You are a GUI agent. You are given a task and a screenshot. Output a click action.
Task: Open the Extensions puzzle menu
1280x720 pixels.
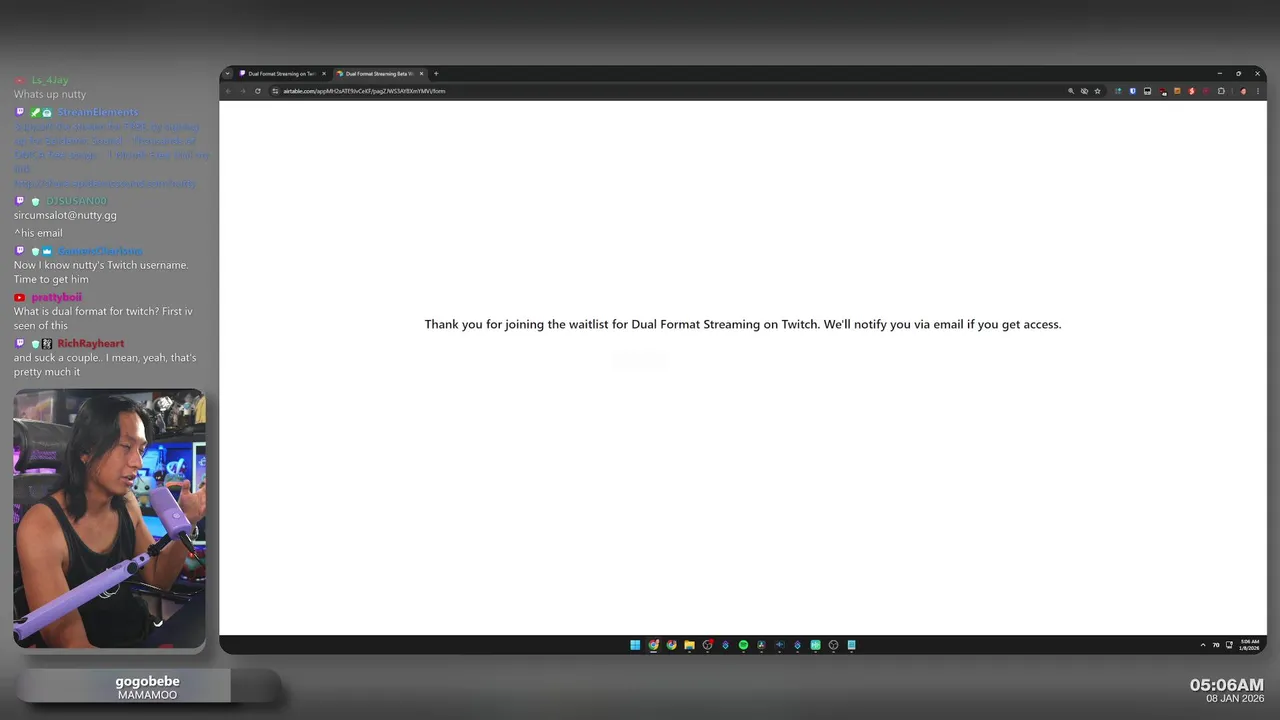1221,91
